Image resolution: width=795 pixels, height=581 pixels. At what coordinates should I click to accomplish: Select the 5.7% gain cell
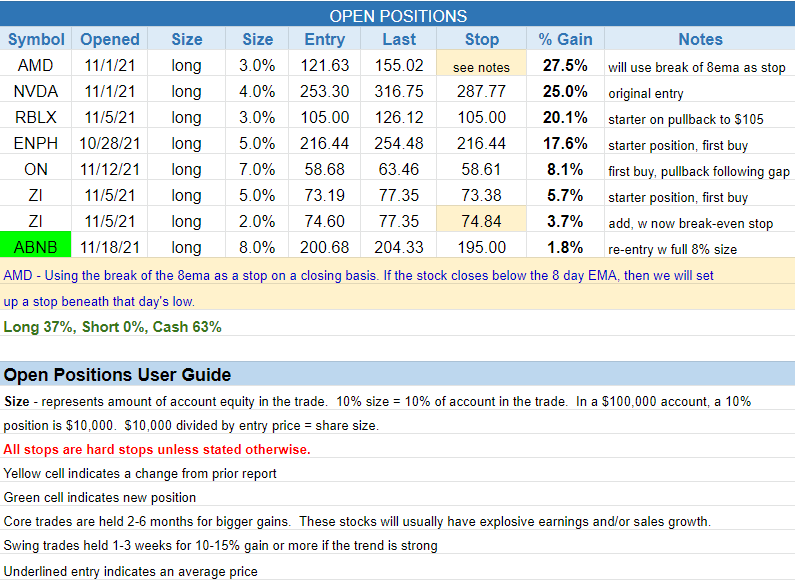pos(565,195)
